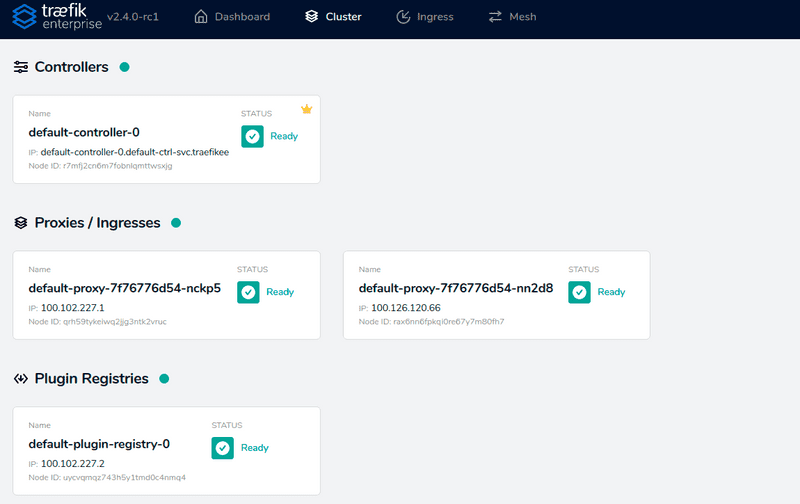This screenshot has height=504, width=800.
Task: Click the Ingress clock-arrow icon
Action: [x=403, y=17]
